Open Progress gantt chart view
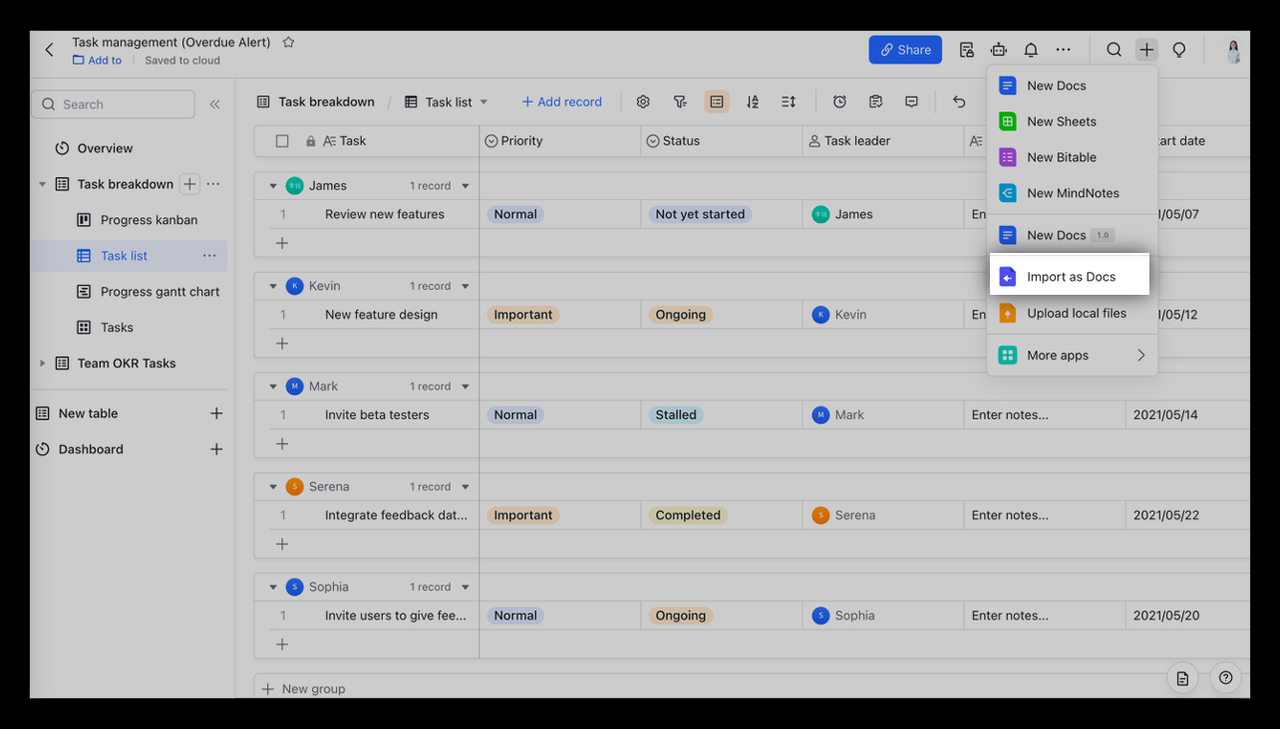Image resolution: width=1280 pixels, height=729 pixels. pyautogui.click(x=160, y=292)
